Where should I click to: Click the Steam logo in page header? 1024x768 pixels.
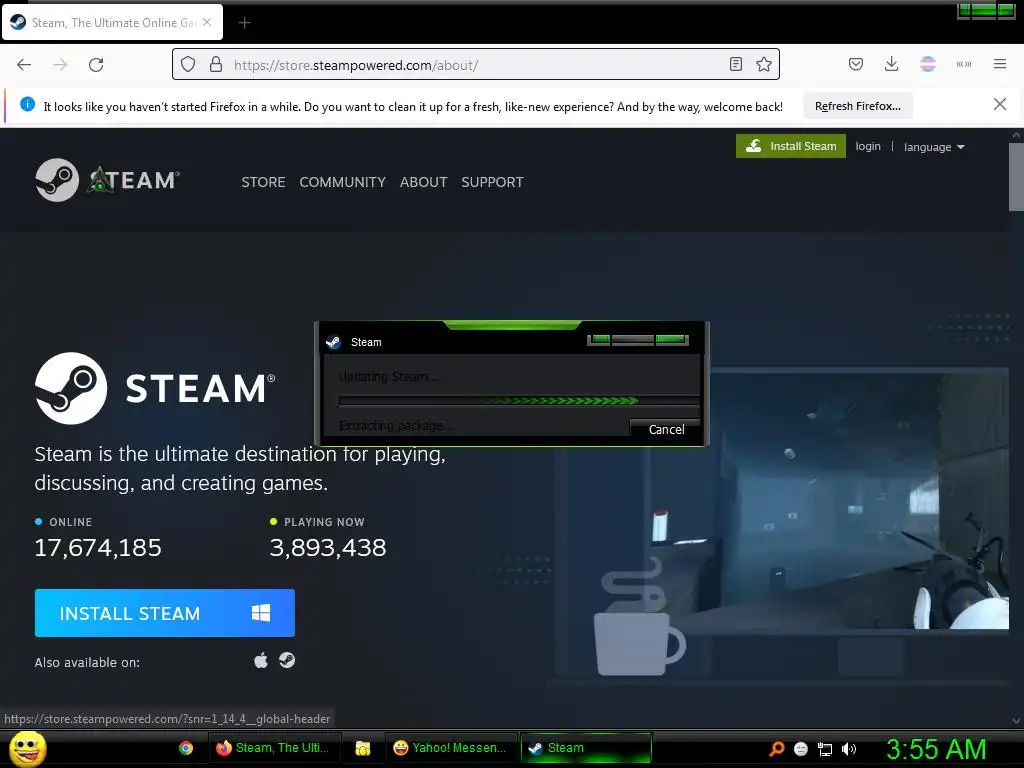pyautogui.click(x=108, y=180)
